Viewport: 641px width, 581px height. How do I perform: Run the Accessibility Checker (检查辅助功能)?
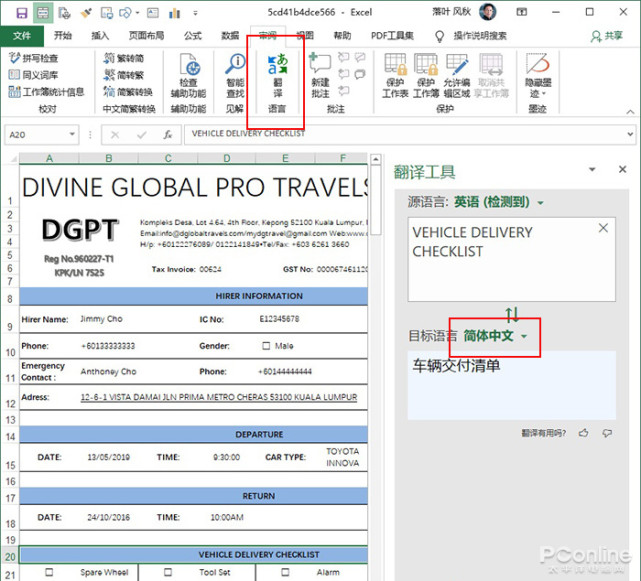[188, 76]
